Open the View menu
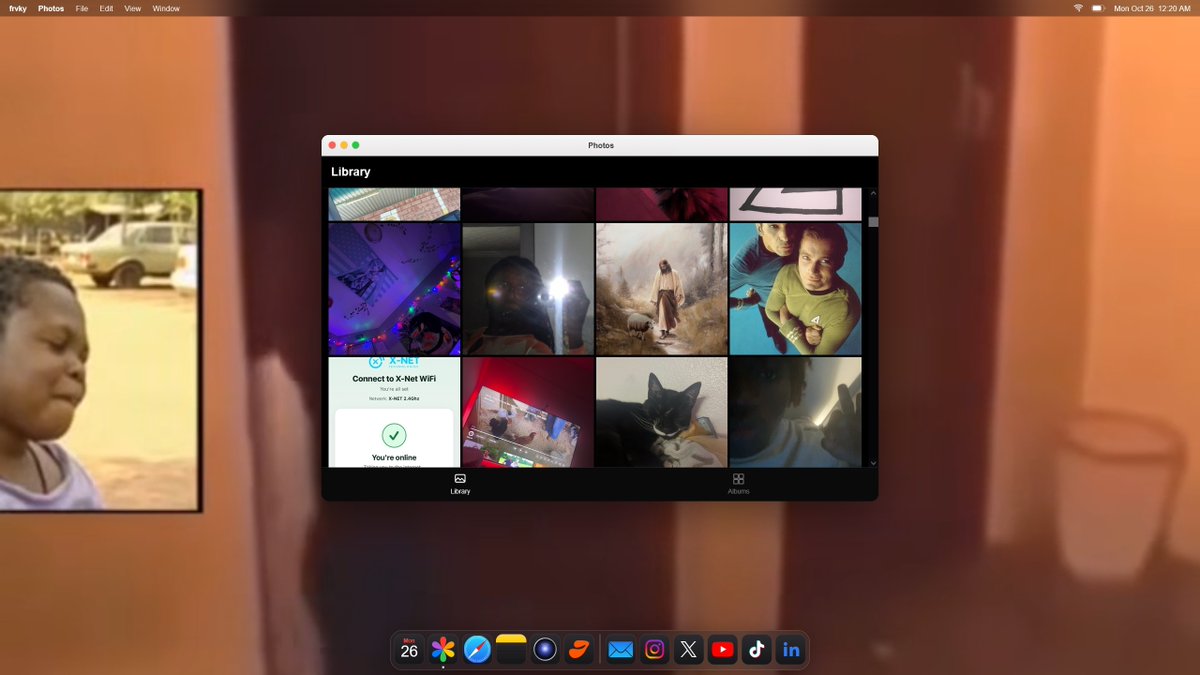Viewport: 1200px width, 675px height. coord(133,8)
